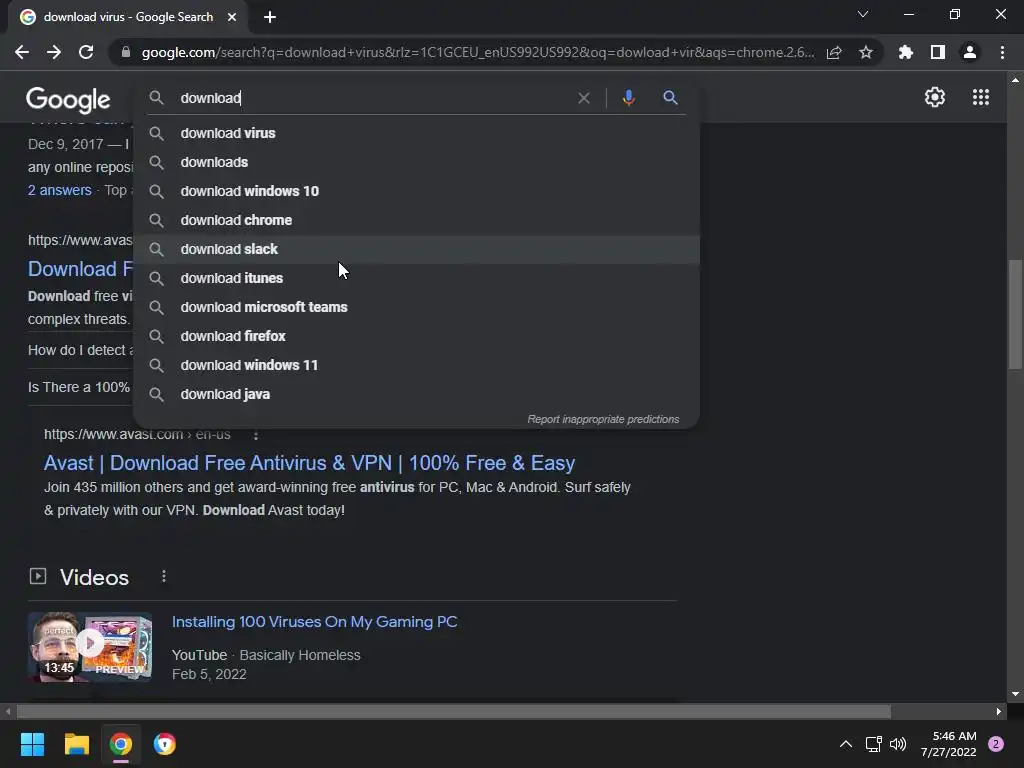
Task: Select suggestion download windows 10
Action: pyautogui.click(x=417, y=191)
